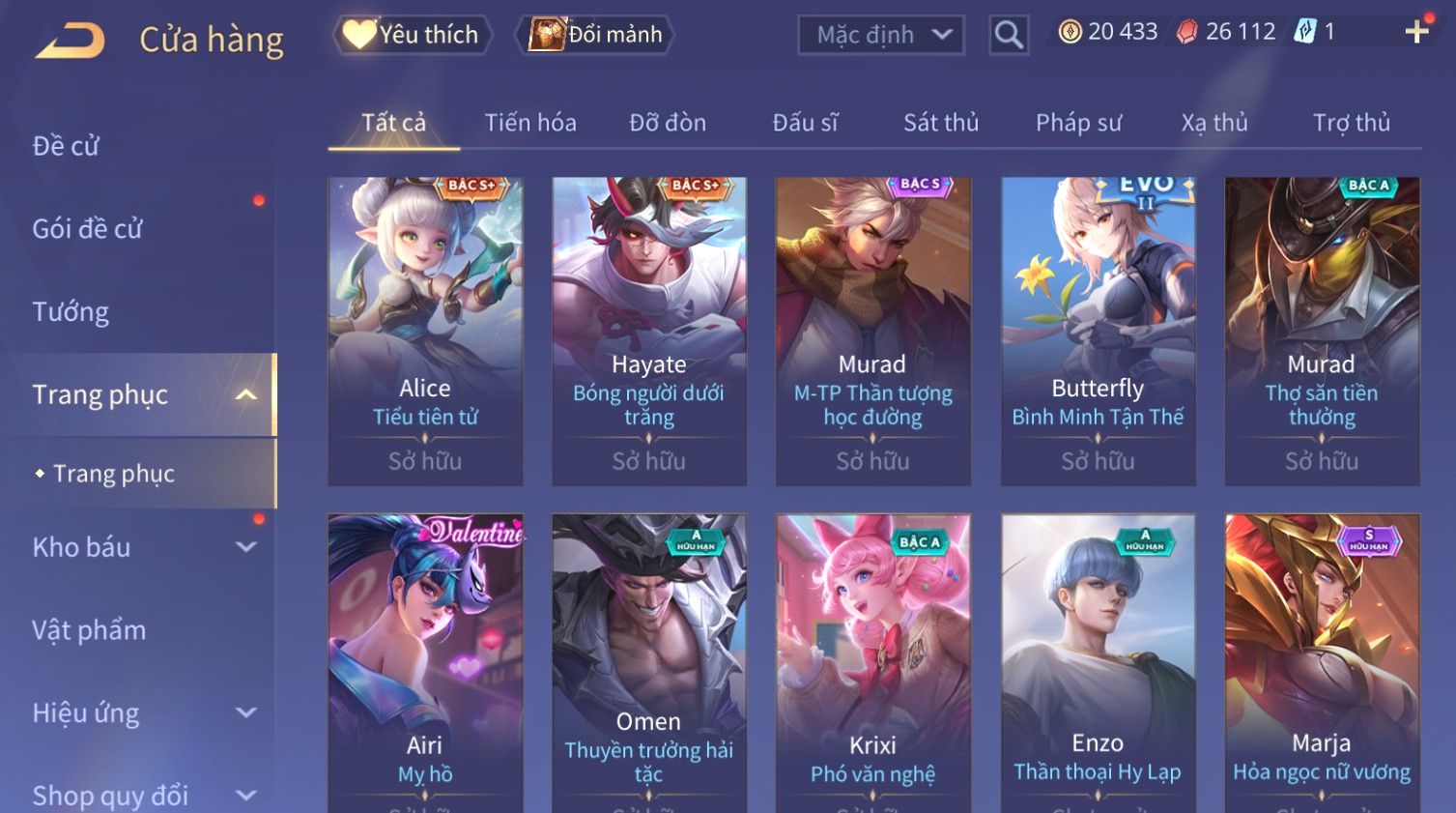The height and width of the screenshot is (813, 1456).
Task: Click the blue ticket currency icon
Action: 1305,32
